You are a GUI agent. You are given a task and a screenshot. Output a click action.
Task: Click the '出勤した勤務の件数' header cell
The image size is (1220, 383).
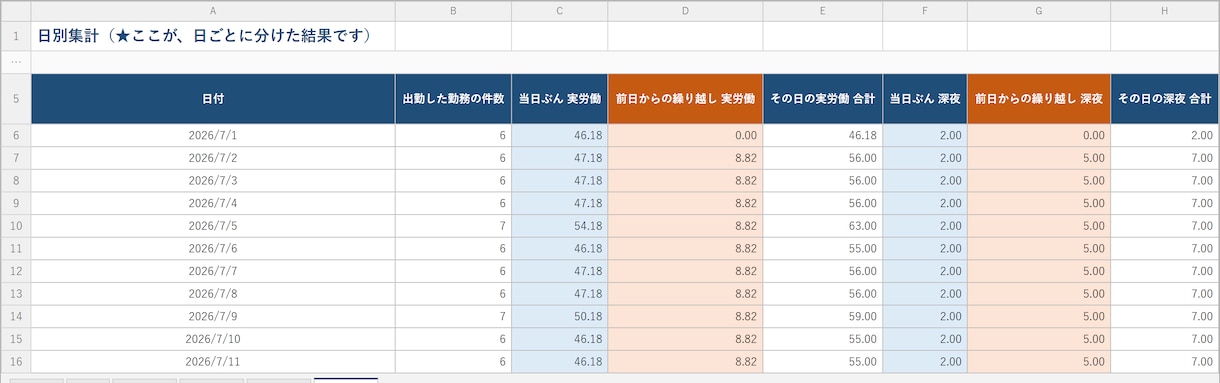click(x=453, y=99)
